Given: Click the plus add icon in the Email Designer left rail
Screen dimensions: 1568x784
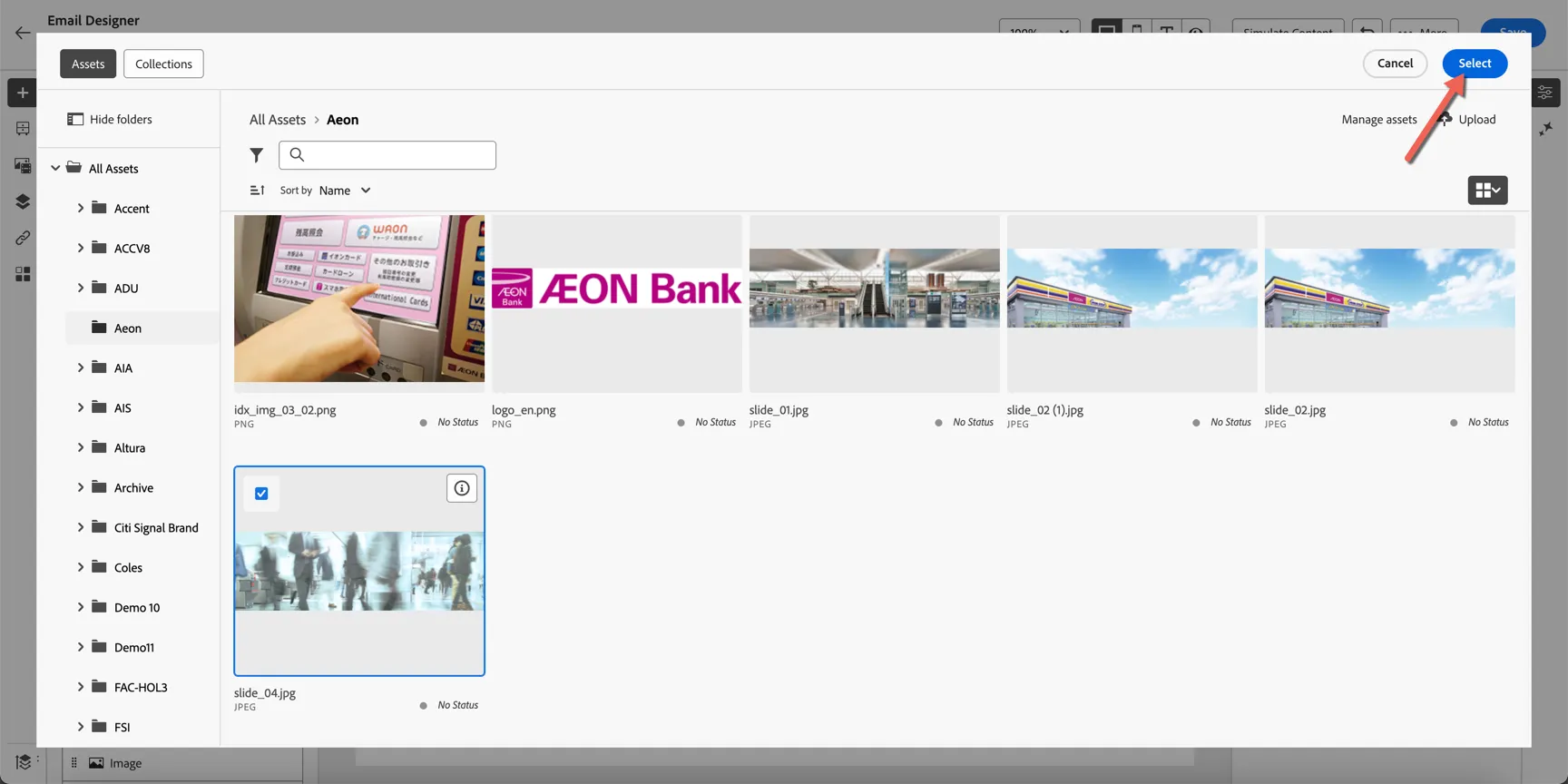Looking at the screenshot, I should [23, 93].
